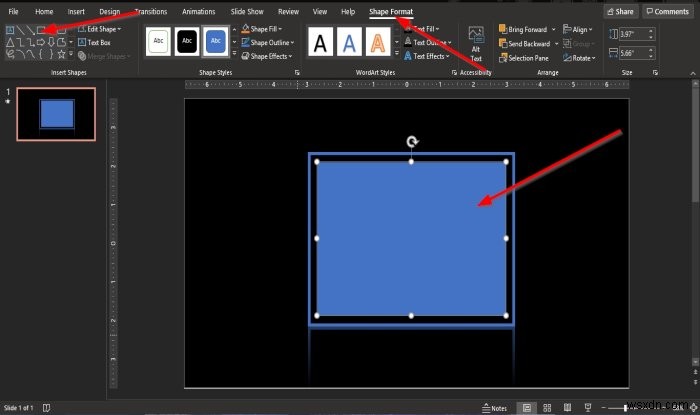
Task: Fit slide to current window
Action: 694,407
